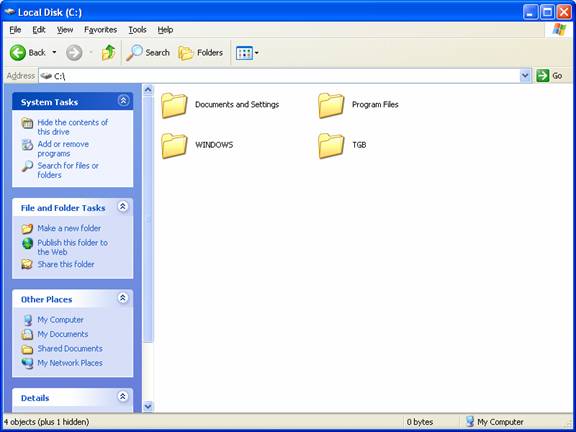
Task: Click the Share this folder icon
Action: [x=27, y=264]
